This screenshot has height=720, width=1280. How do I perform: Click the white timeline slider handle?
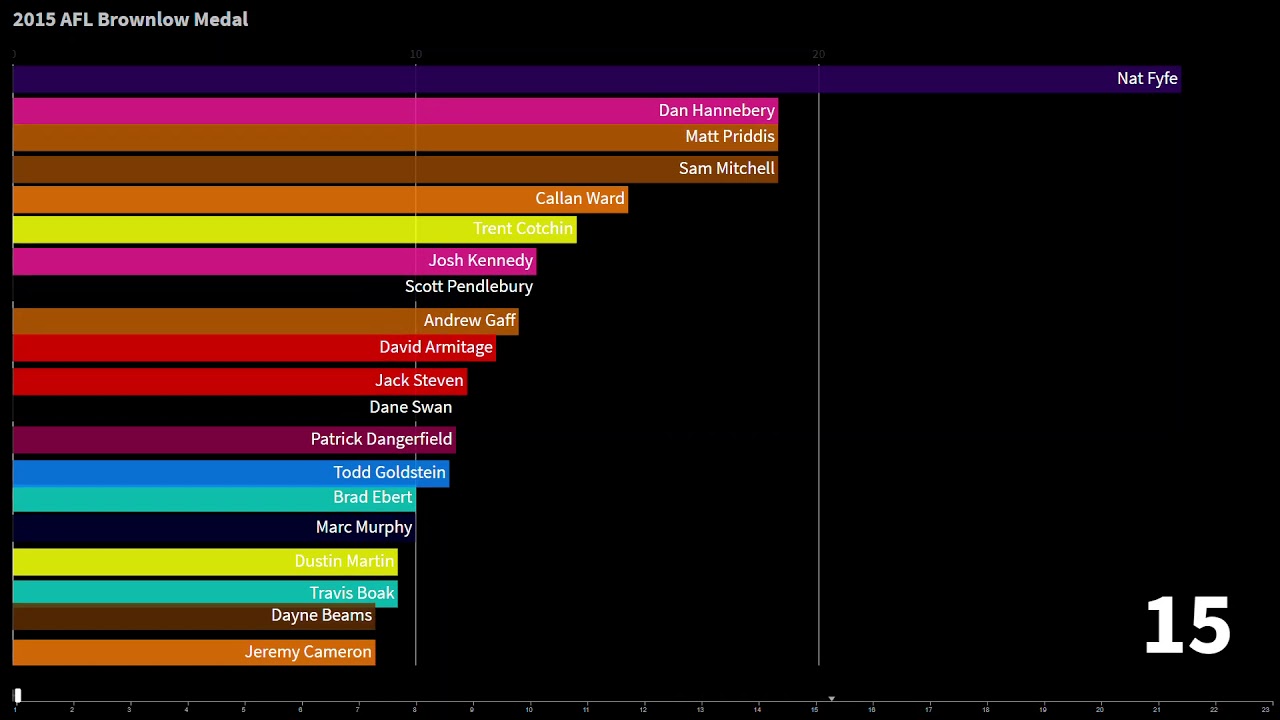[17, 695]
